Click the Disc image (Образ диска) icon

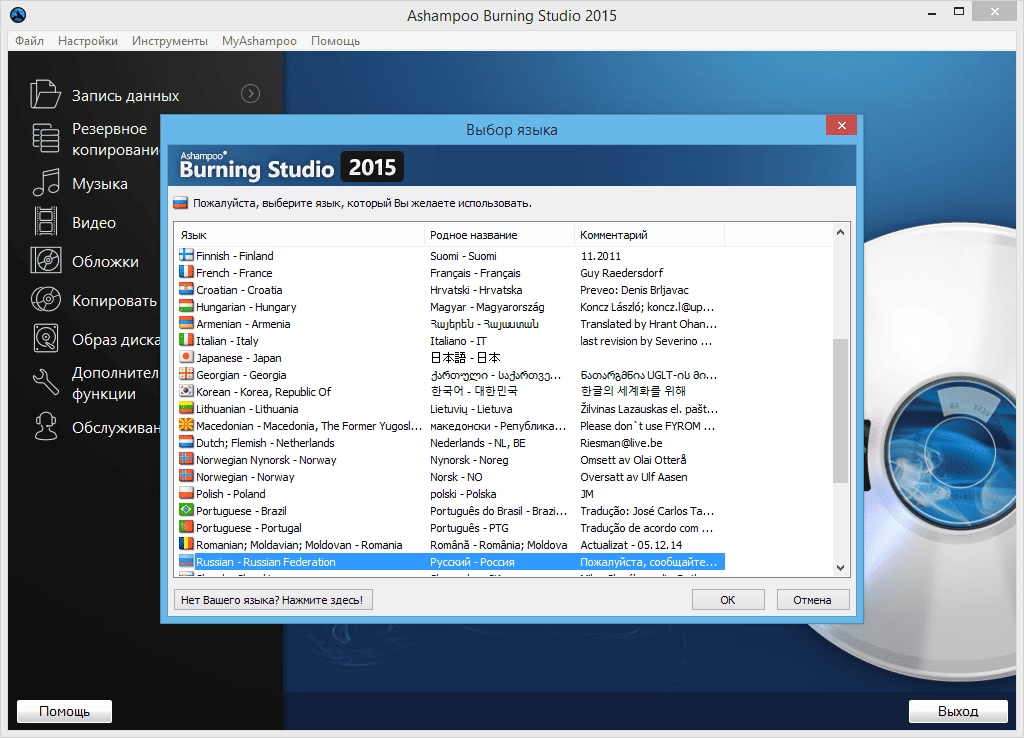(46, 338)
